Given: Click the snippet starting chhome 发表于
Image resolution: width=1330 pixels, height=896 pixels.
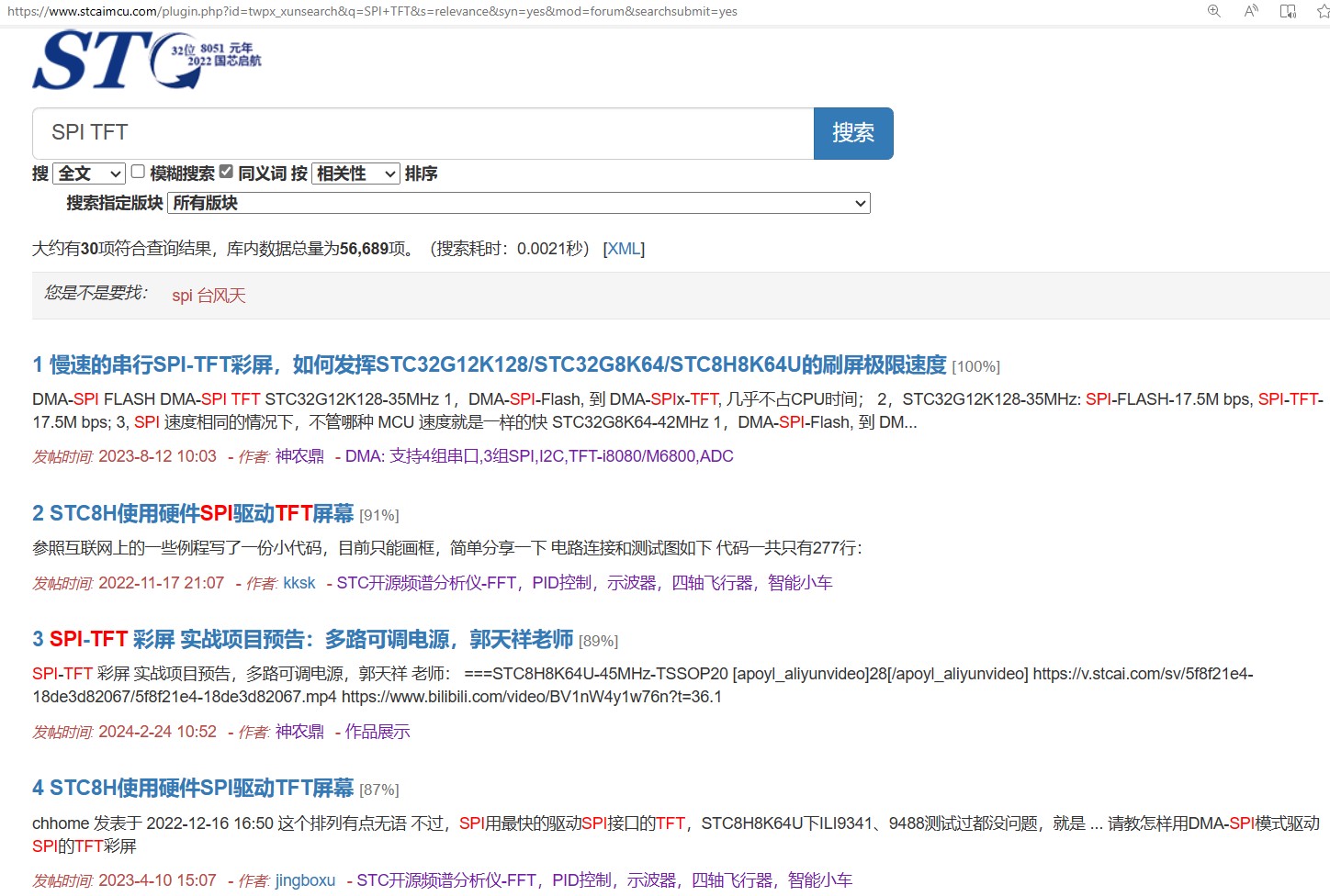Looking at the screenshot, I should click(676, 834).
